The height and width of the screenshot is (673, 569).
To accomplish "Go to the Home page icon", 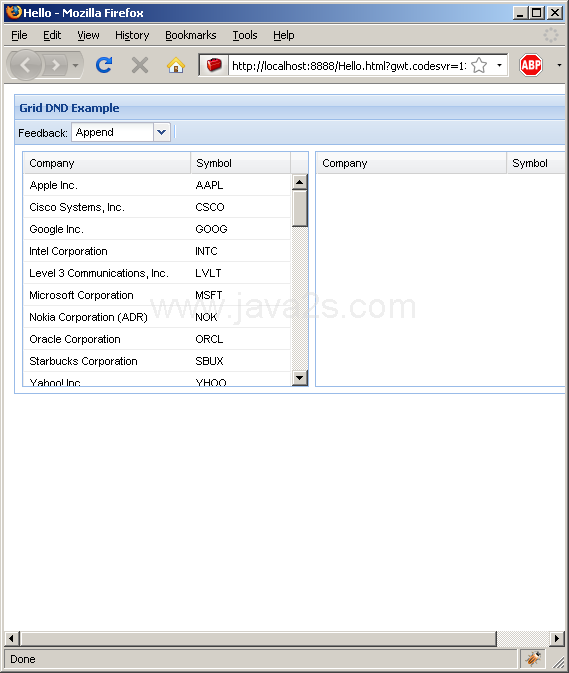I will pos(176,65).
